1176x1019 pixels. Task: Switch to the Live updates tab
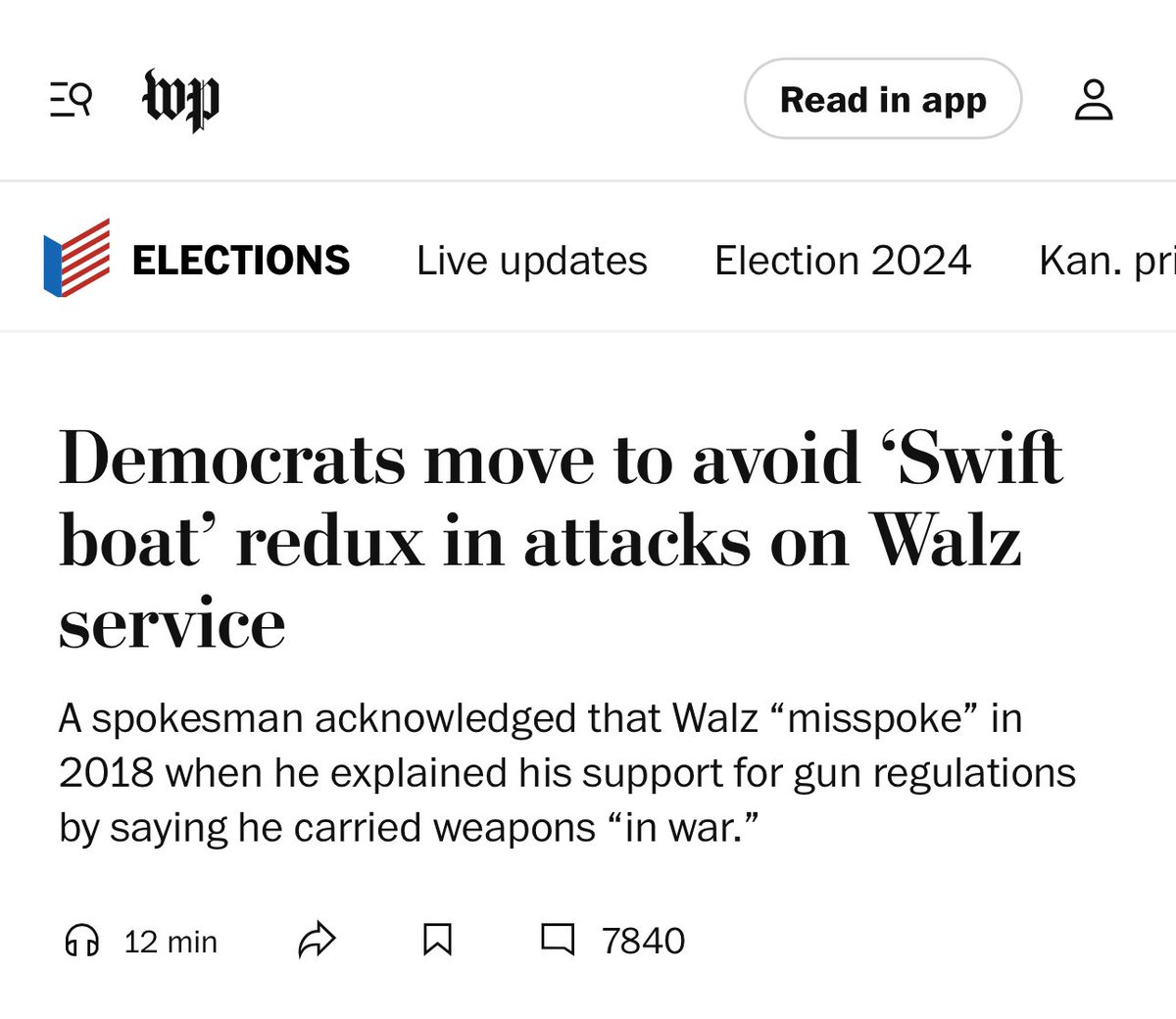(531, 261)
